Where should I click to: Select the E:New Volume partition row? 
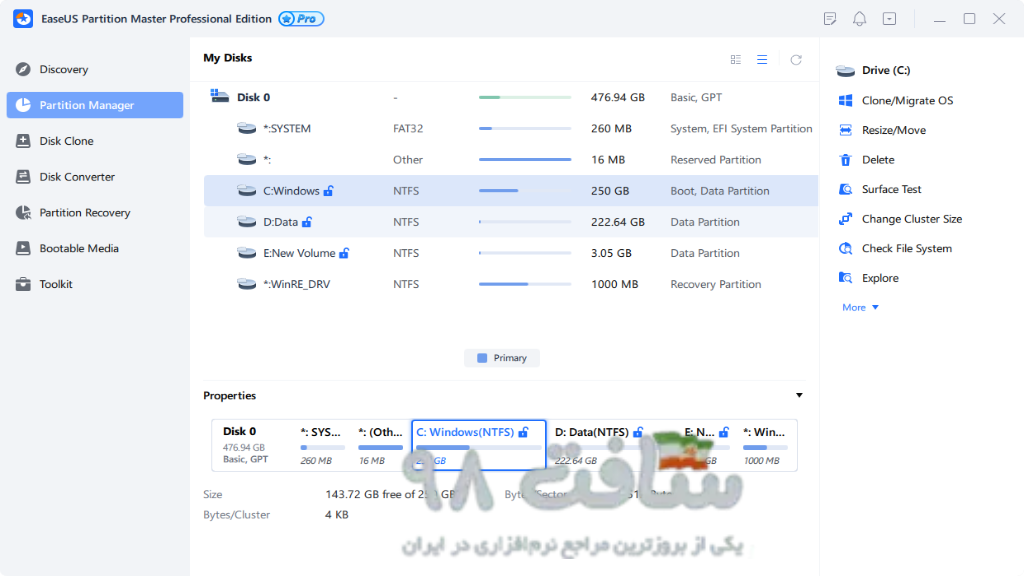[511, 253]
